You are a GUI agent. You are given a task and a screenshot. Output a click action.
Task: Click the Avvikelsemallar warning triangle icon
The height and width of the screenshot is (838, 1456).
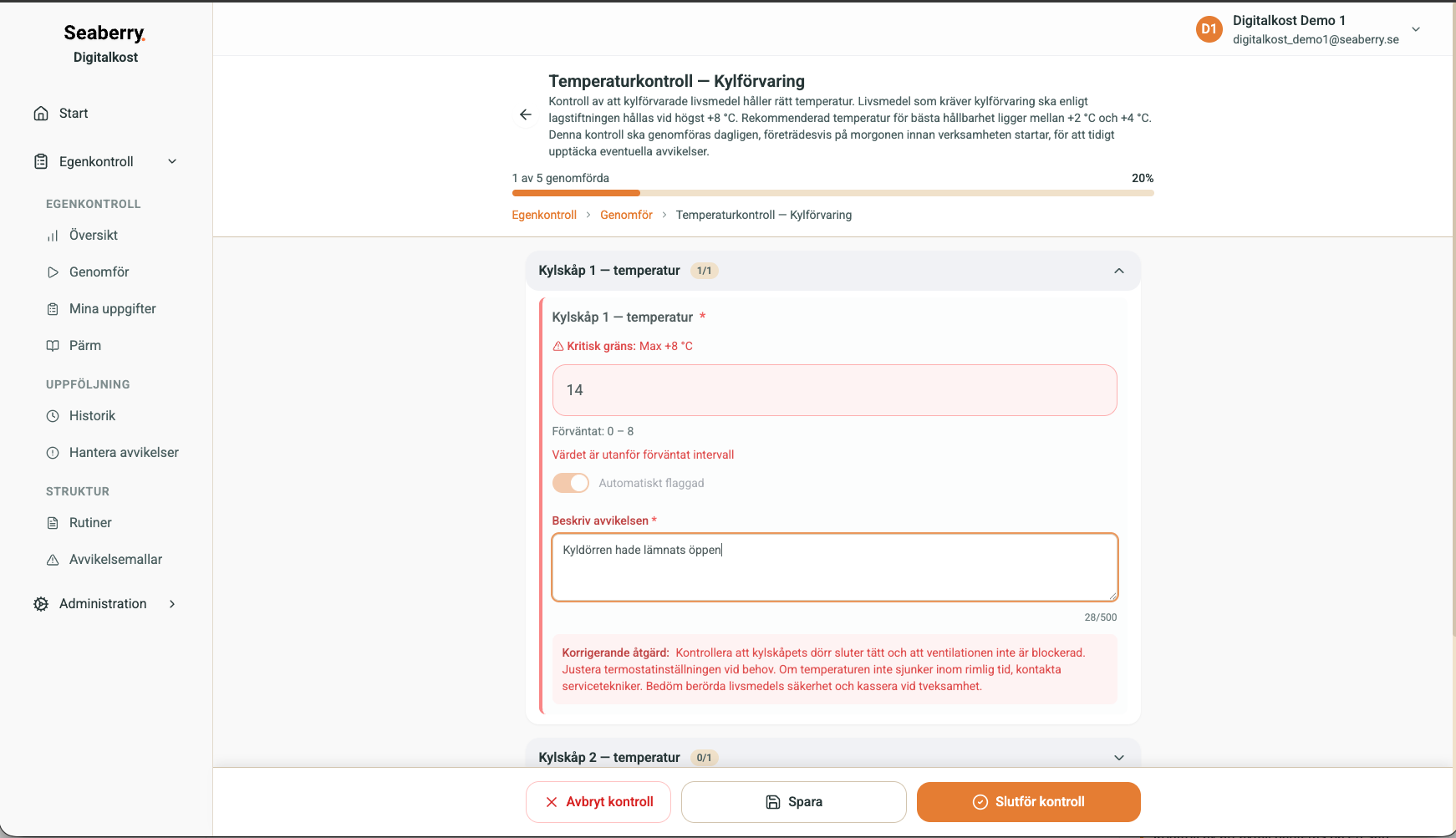click(53, 560)
